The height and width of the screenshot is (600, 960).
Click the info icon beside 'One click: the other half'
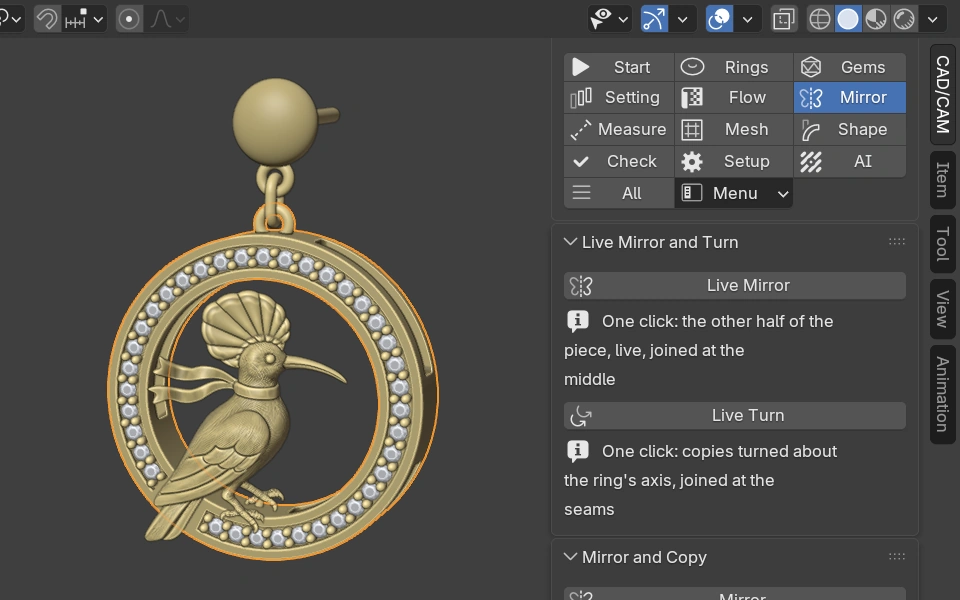pos(577,321)
